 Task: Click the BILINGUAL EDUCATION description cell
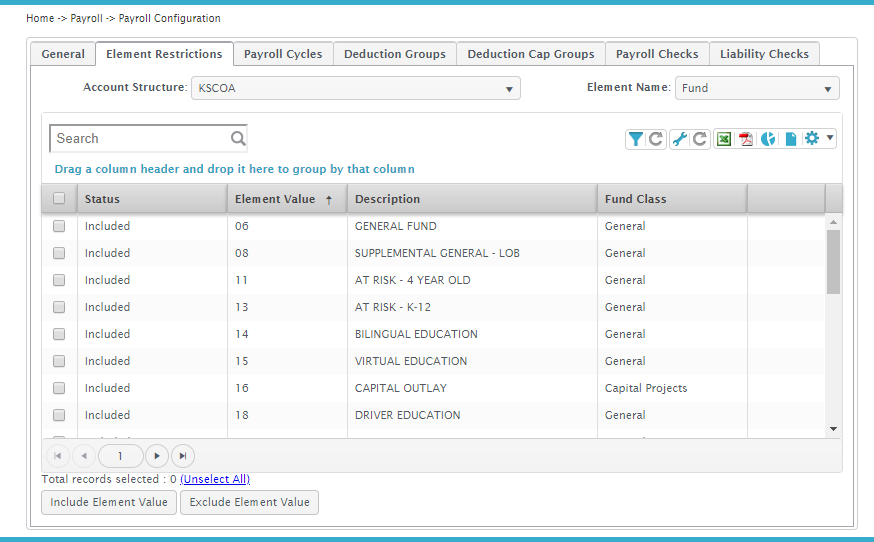click(472, 334)
